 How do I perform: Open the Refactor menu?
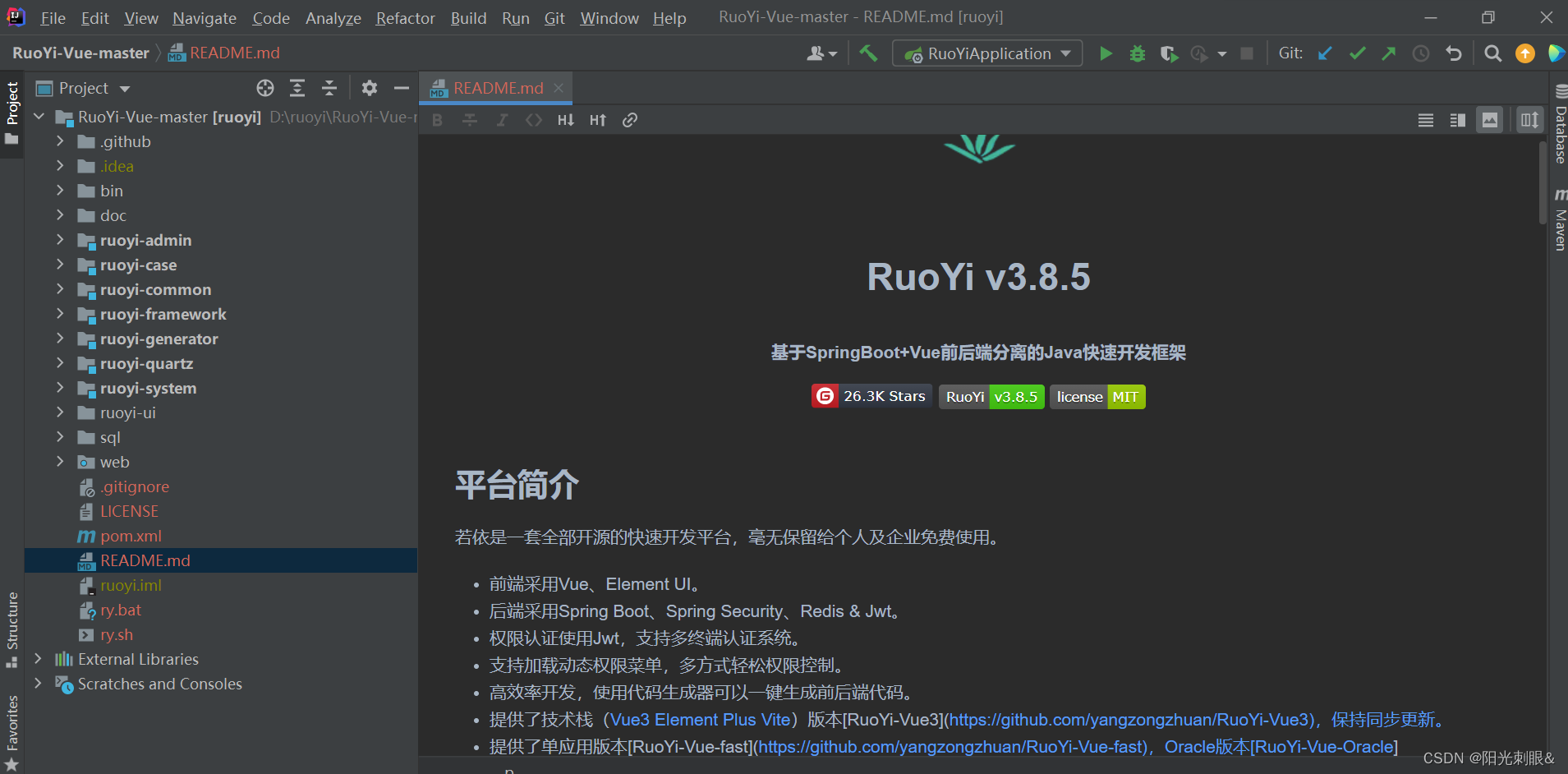click(405, 17)
